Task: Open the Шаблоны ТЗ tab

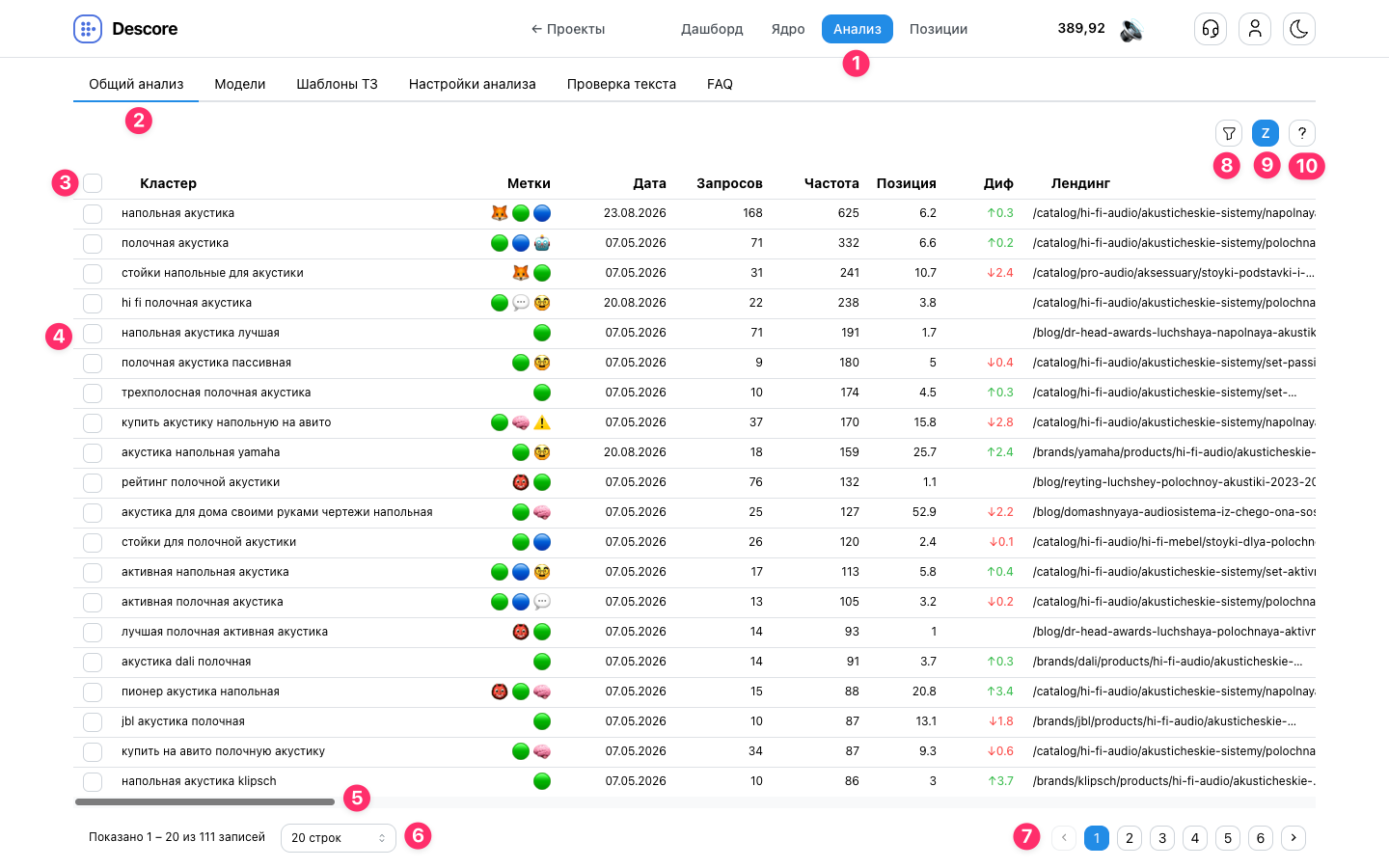Action: [337, 84]
